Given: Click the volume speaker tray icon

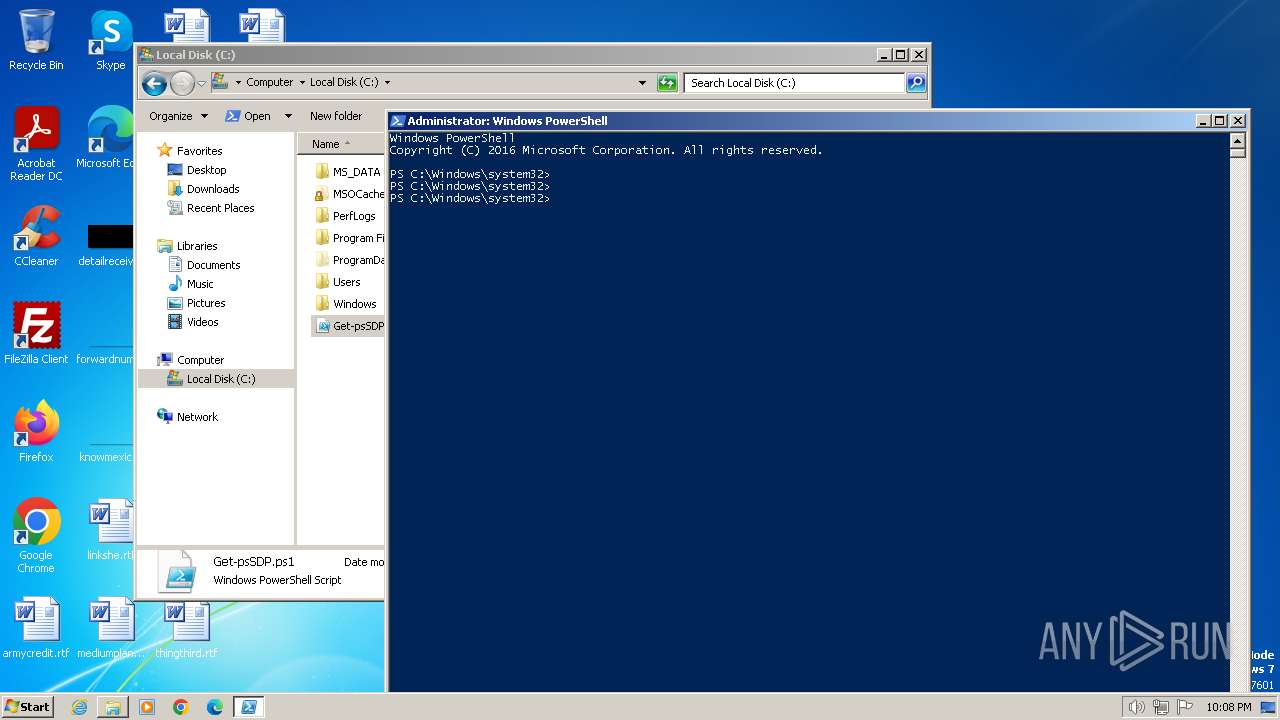Looking at the screenshot, I should pos(1136,707).
